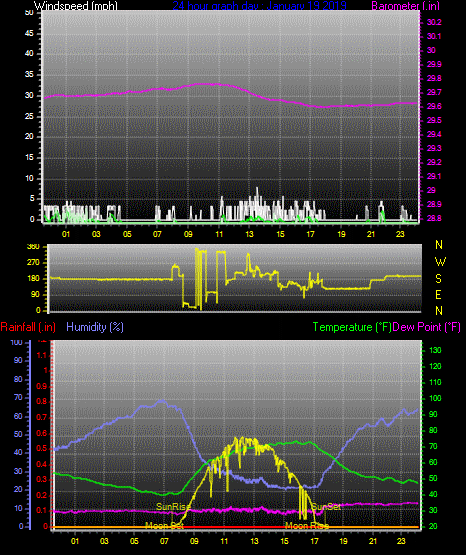Click '0.5' on the rainfall axis

42,448
